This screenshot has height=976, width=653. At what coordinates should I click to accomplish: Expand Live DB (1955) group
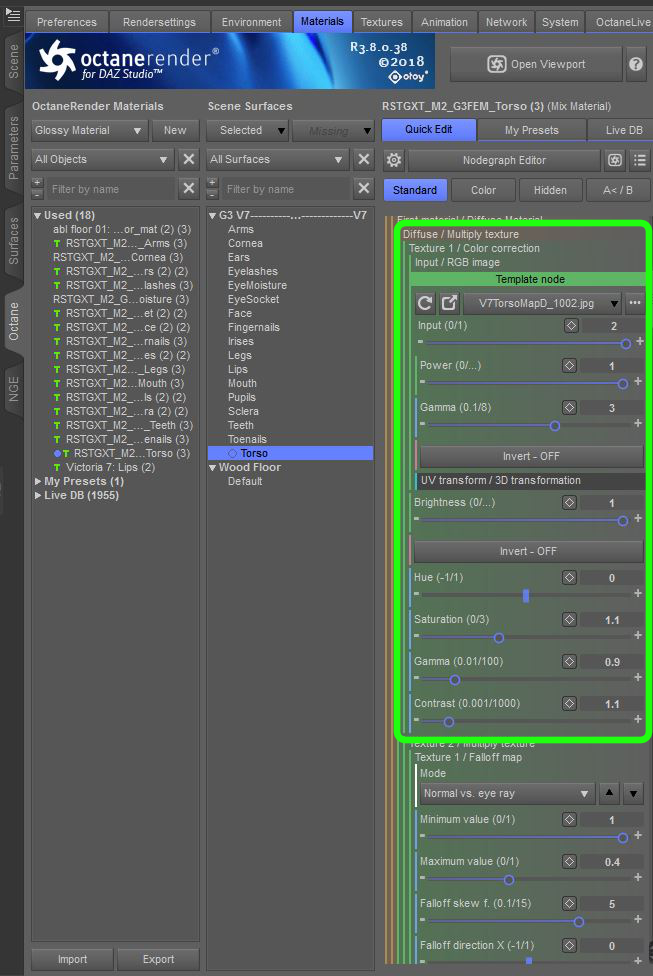(x=37, y=495)
